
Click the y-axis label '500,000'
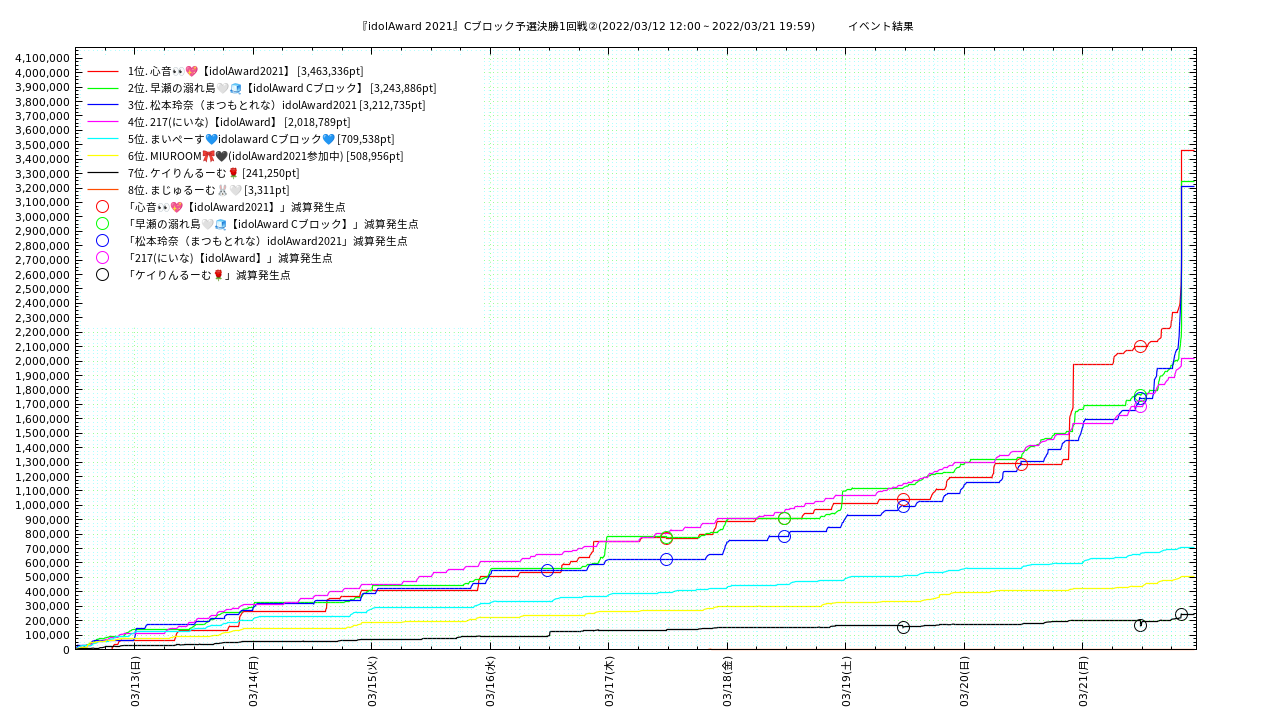coord(48,578)
